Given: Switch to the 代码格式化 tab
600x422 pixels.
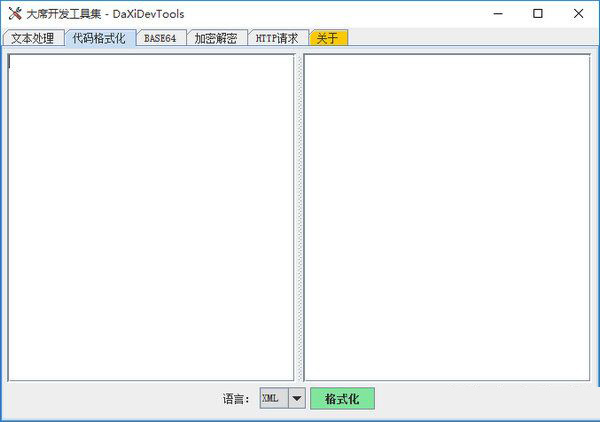Looking at the screenshot, I should 100,38.
